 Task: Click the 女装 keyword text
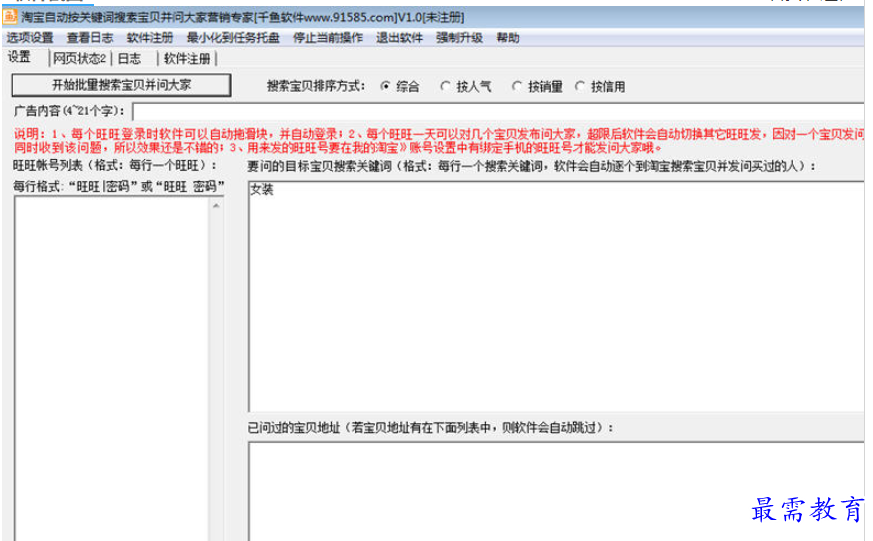pos(262,189)
